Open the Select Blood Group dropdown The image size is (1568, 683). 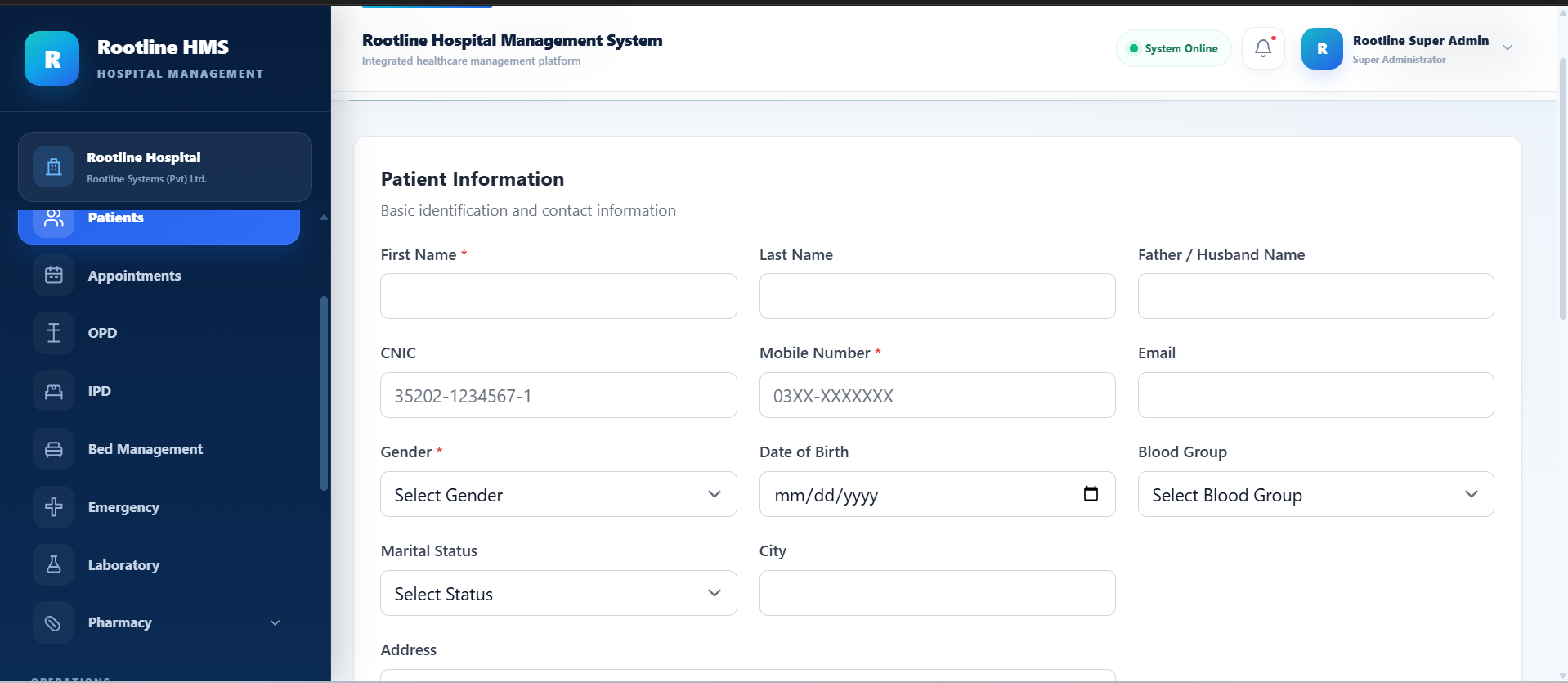point(1315,494)
